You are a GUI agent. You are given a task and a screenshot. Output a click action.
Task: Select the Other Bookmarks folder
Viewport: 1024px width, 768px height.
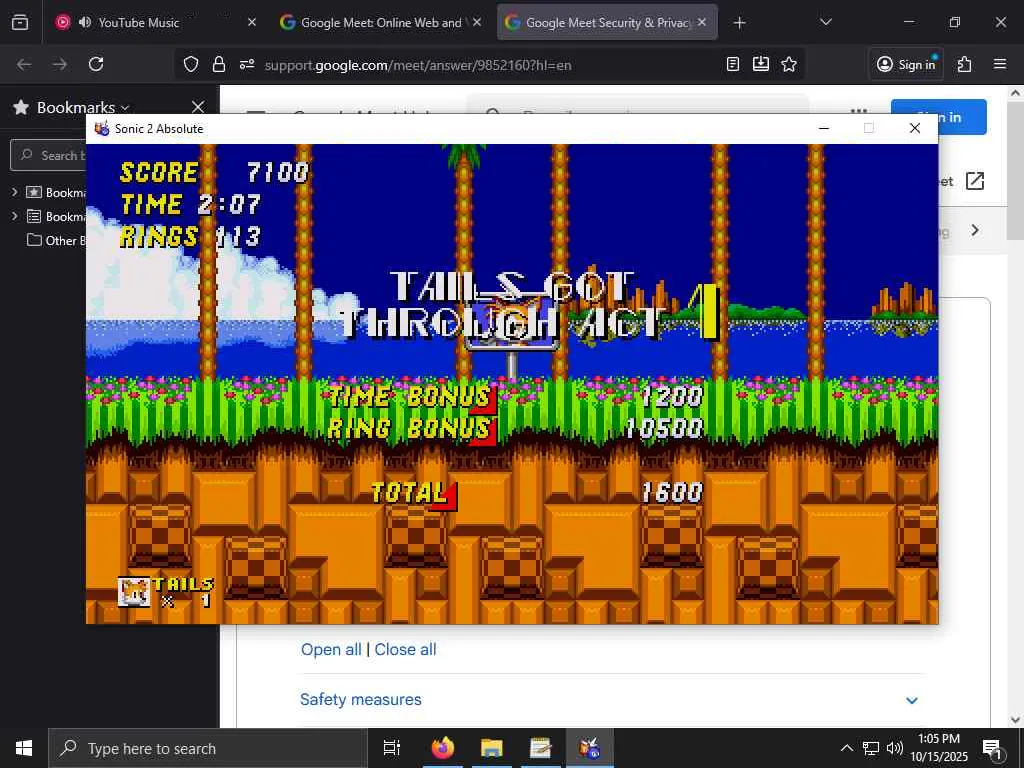(x=56, y=240)
